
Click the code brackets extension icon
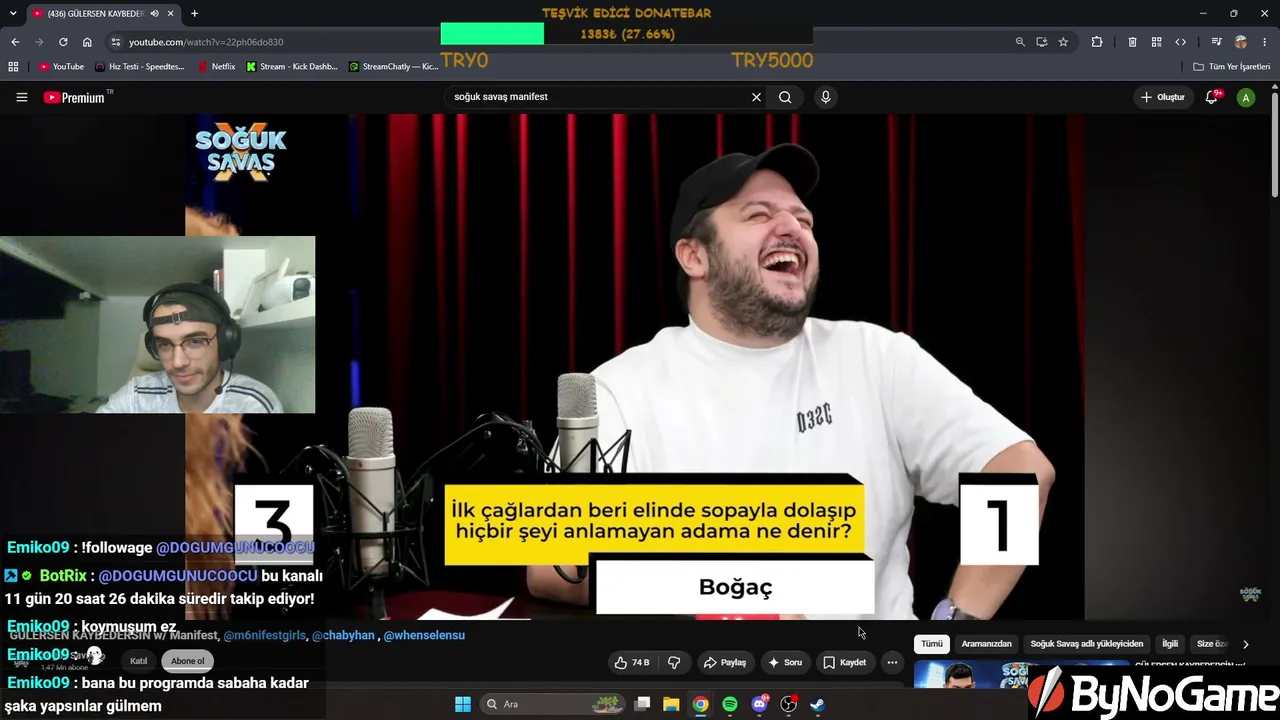pyautogui.click(x=1180, y=42)
